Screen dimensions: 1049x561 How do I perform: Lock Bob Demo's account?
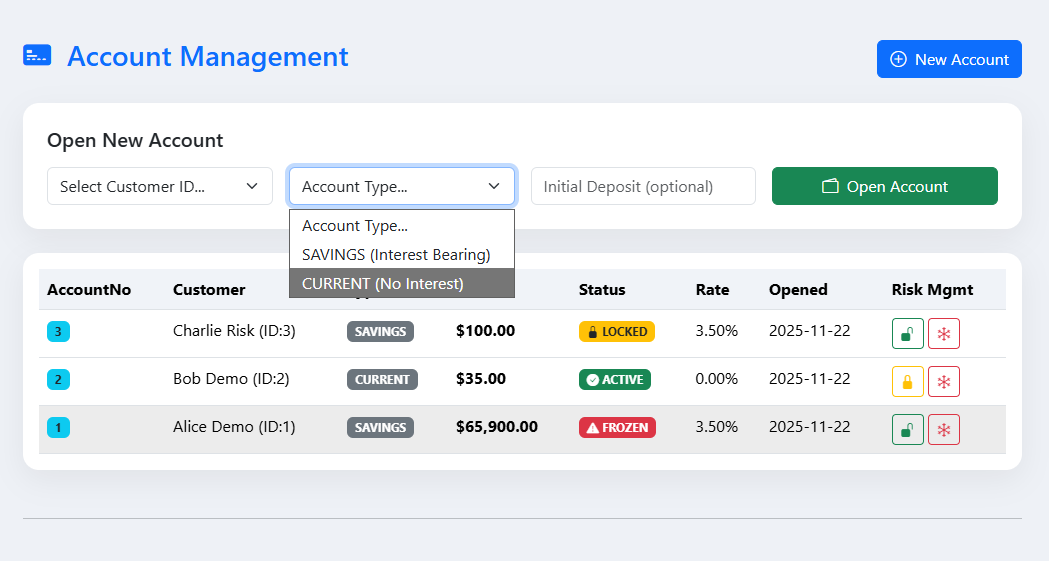pyautogui.click(x=907, y=381)
